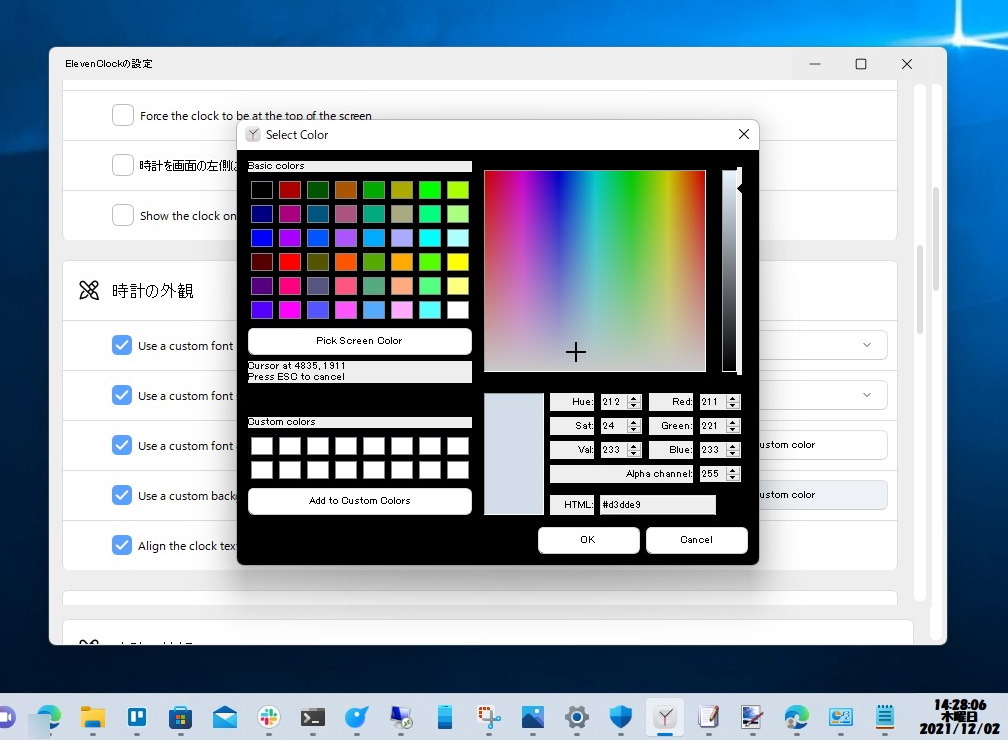Uncheck Align the clock text checkbox
Image resolution: width=1008 pixels, height=740 pixels.
[122, 545]
